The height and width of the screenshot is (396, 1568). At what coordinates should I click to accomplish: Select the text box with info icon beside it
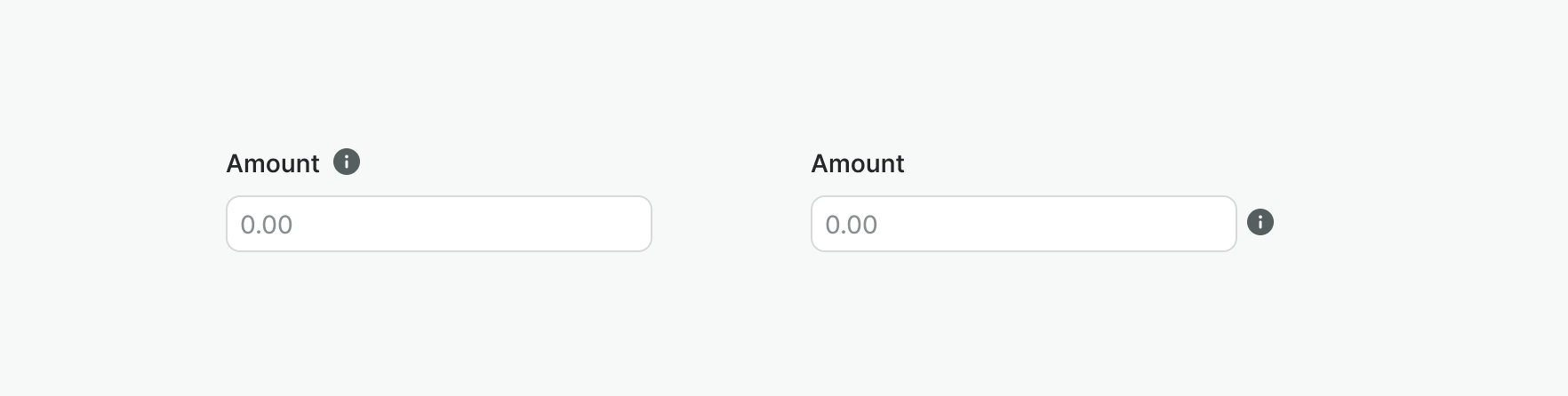(1024, 224)
